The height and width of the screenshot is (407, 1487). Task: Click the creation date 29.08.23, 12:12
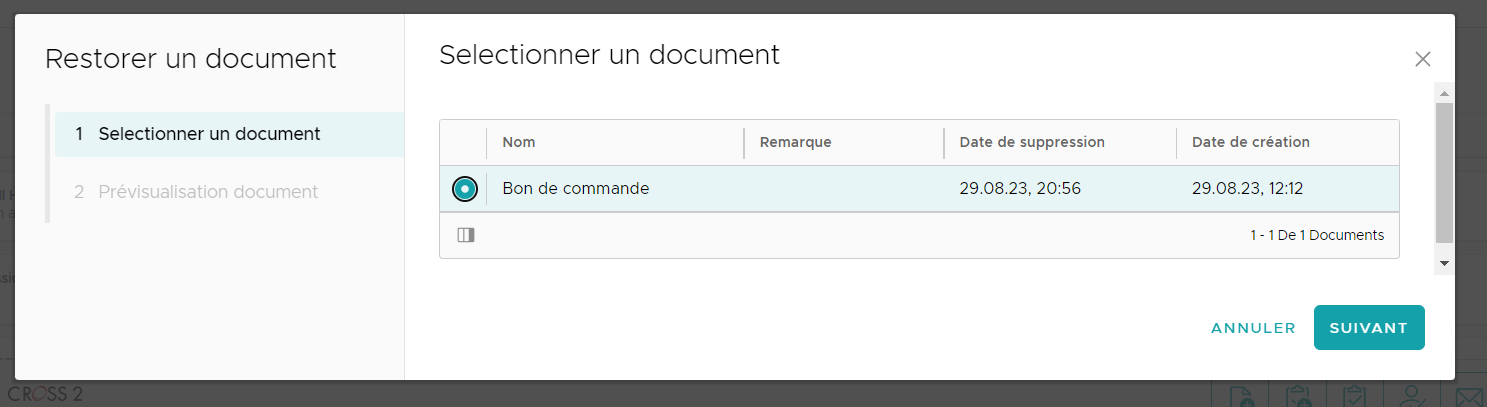(x=1247, y=188)
